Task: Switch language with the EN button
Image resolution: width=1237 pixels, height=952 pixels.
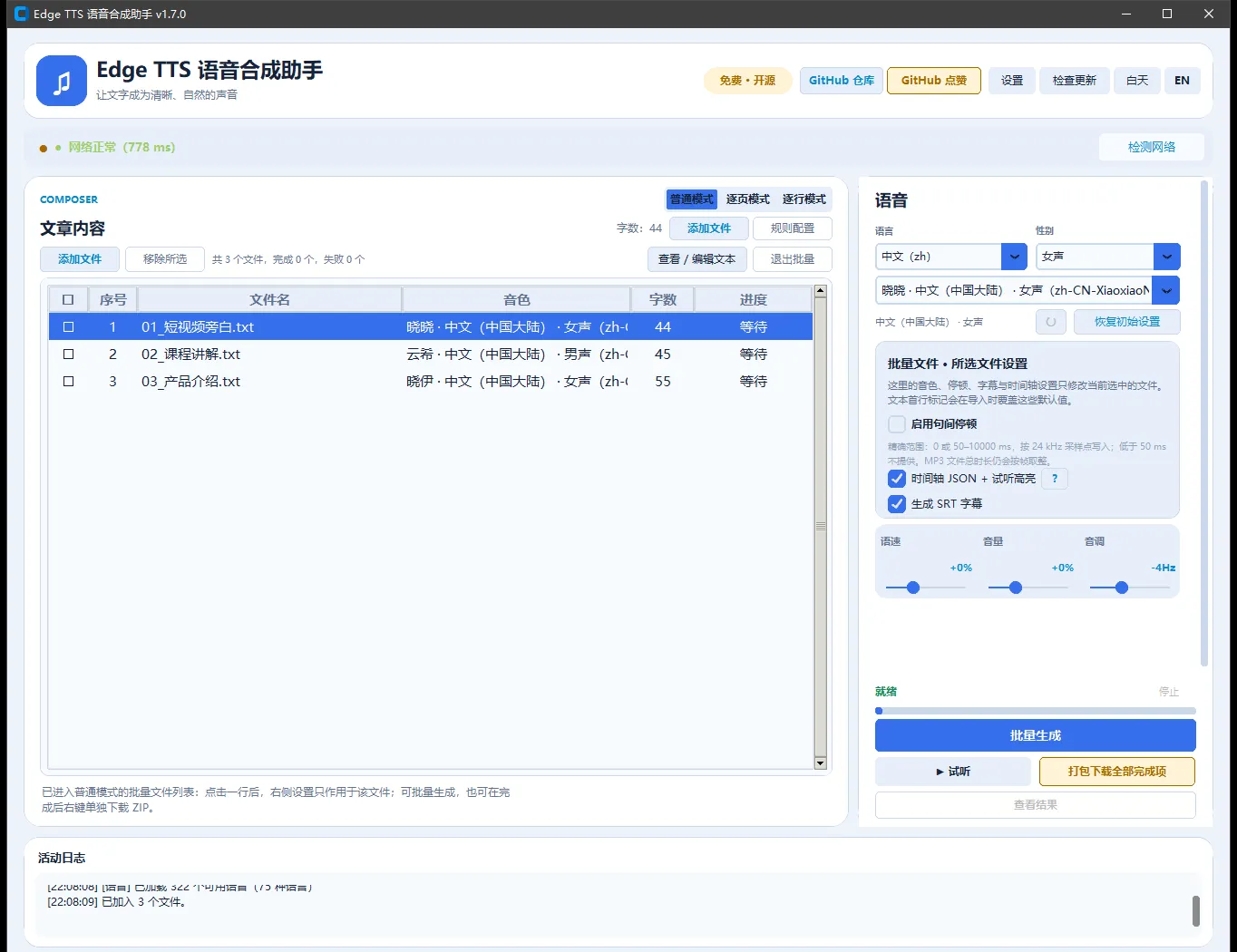Action: click(x=1182, y=81)
